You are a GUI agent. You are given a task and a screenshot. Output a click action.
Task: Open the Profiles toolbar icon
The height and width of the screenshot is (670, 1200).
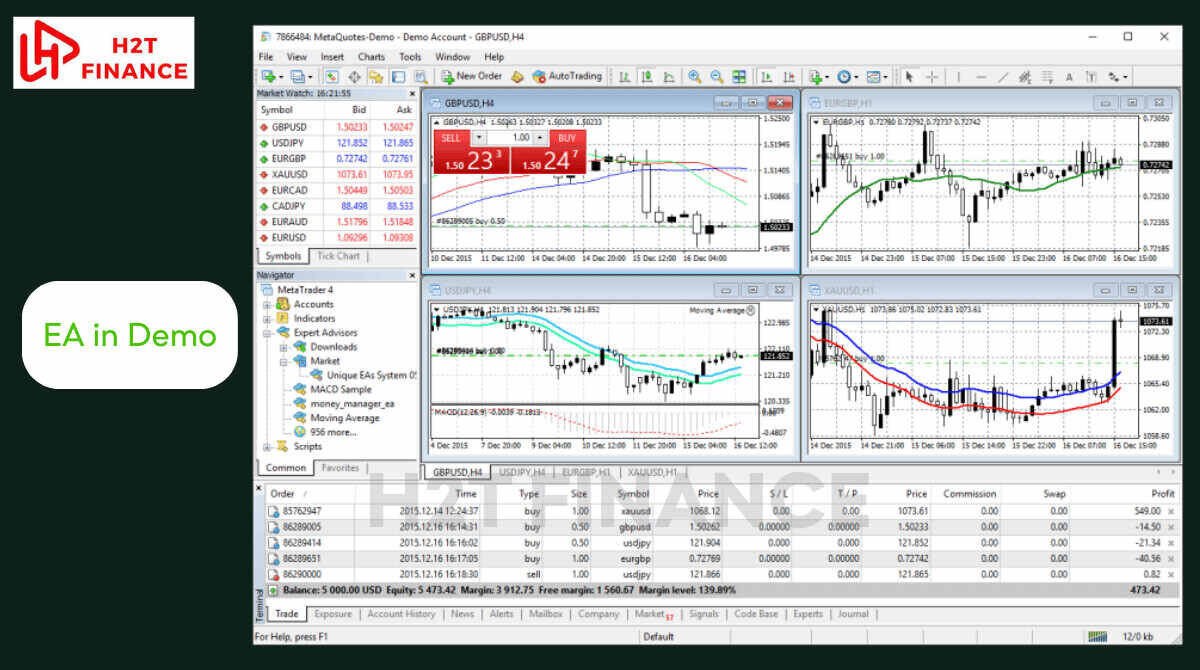click(298, 76)
